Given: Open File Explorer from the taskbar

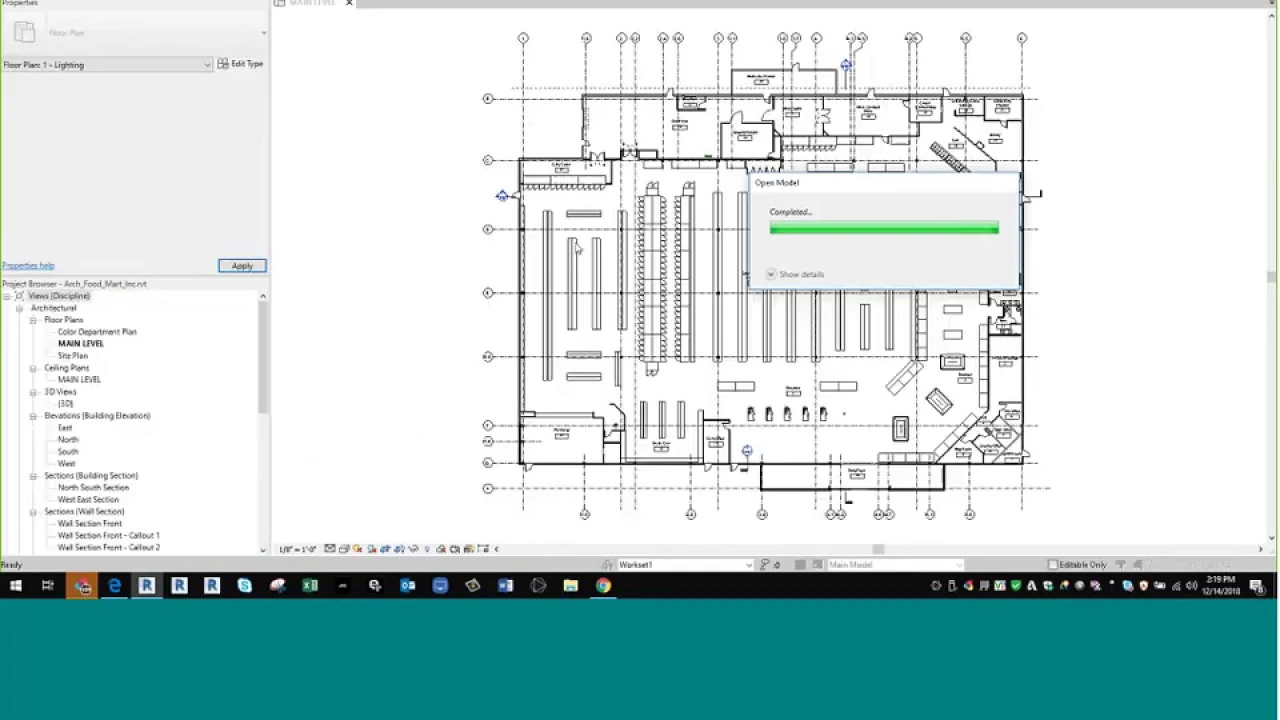Looking at the screenshot, I should tap(570, 586).
